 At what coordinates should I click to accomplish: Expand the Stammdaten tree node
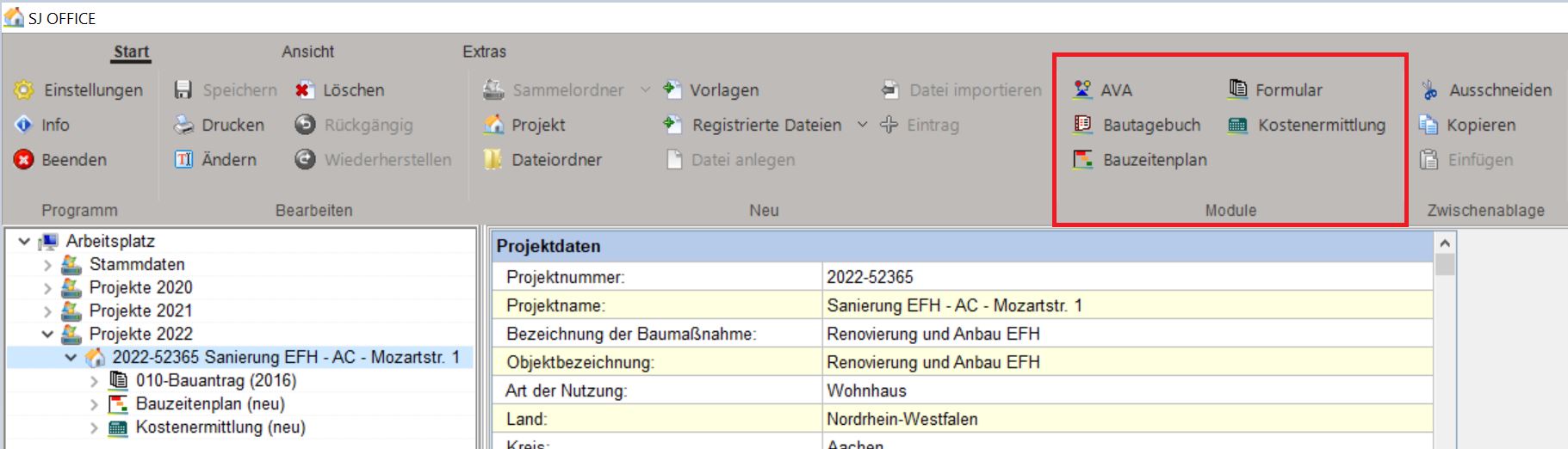(x=48, y=265)
